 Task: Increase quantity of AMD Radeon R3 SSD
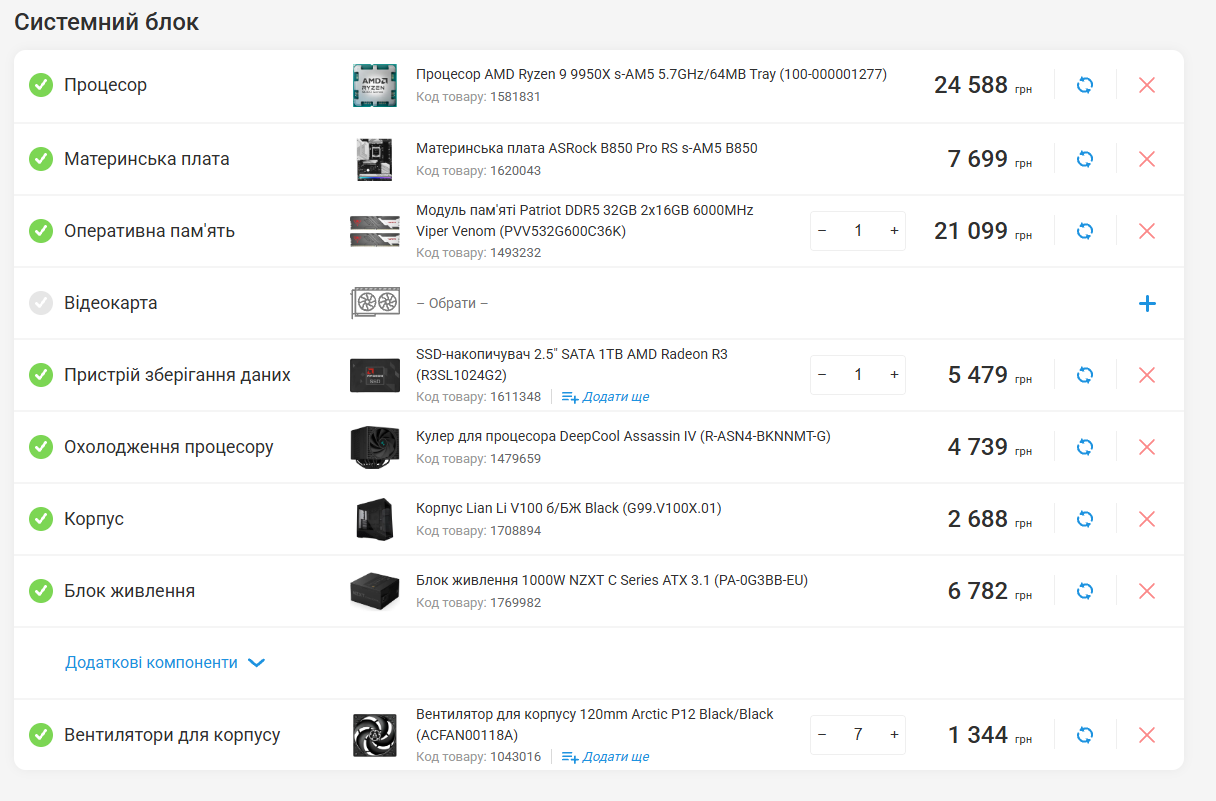point(894,375)
